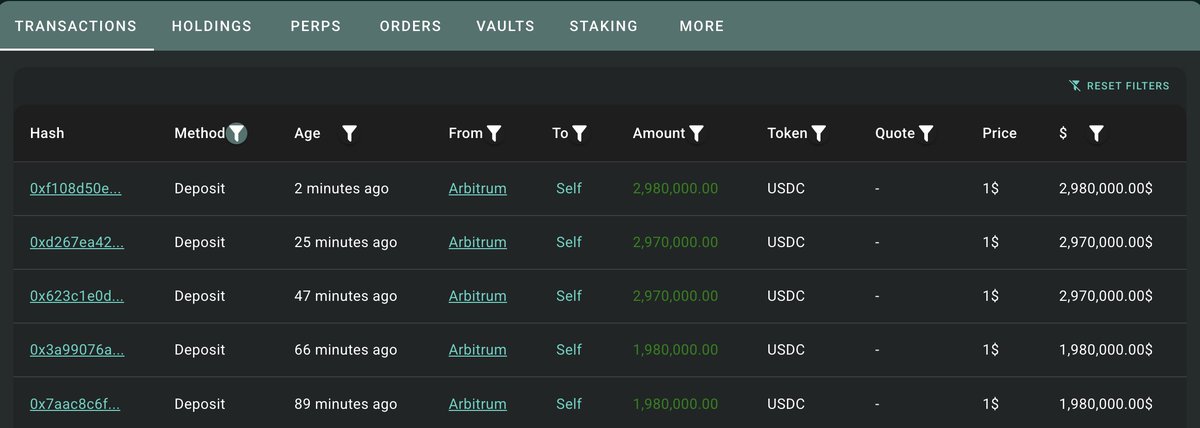Filter the To column
The height and width of the screenshot is (428, 1200).
coord(579,133)
